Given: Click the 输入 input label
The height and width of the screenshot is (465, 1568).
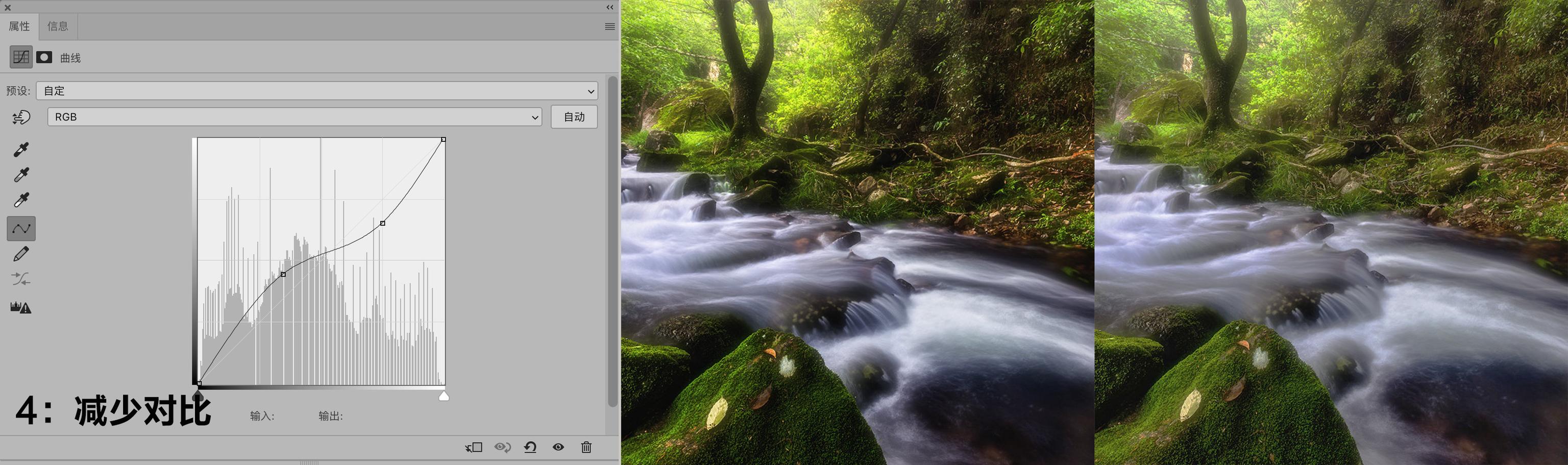Looking at the screenshot, I should [262, 417].
